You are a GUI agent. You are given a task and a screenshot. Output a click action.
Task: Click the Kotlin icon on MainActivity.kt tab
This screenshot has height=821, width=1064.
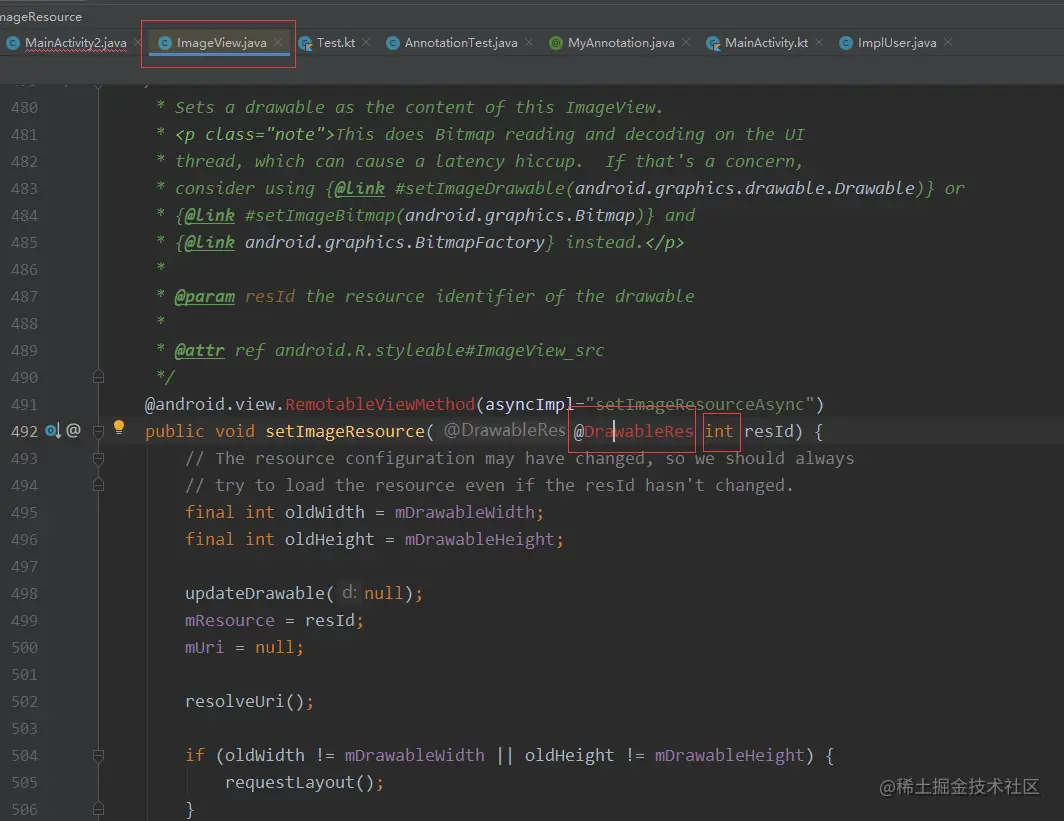tap(712, 43)
